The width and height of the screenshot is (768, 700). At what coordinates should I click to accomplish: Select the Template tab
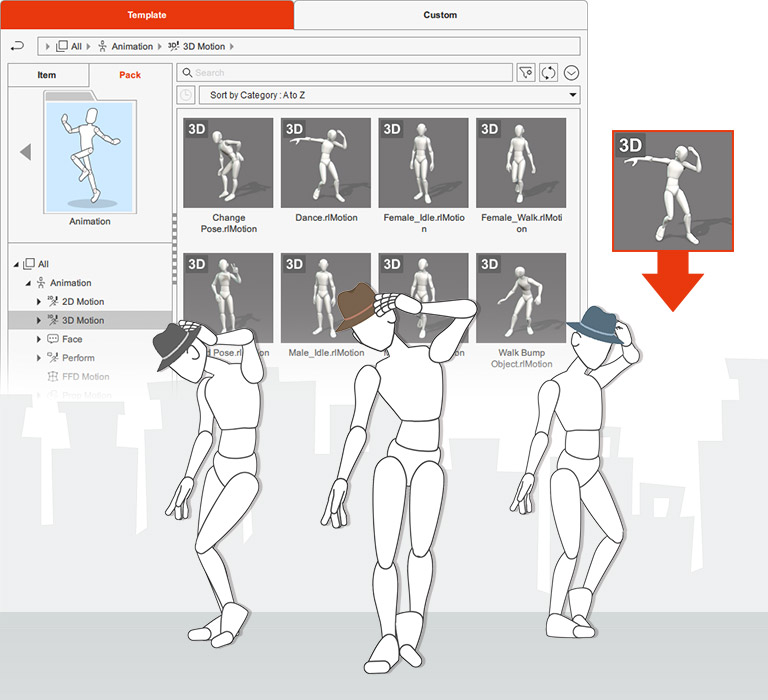(x=146, y=15)
